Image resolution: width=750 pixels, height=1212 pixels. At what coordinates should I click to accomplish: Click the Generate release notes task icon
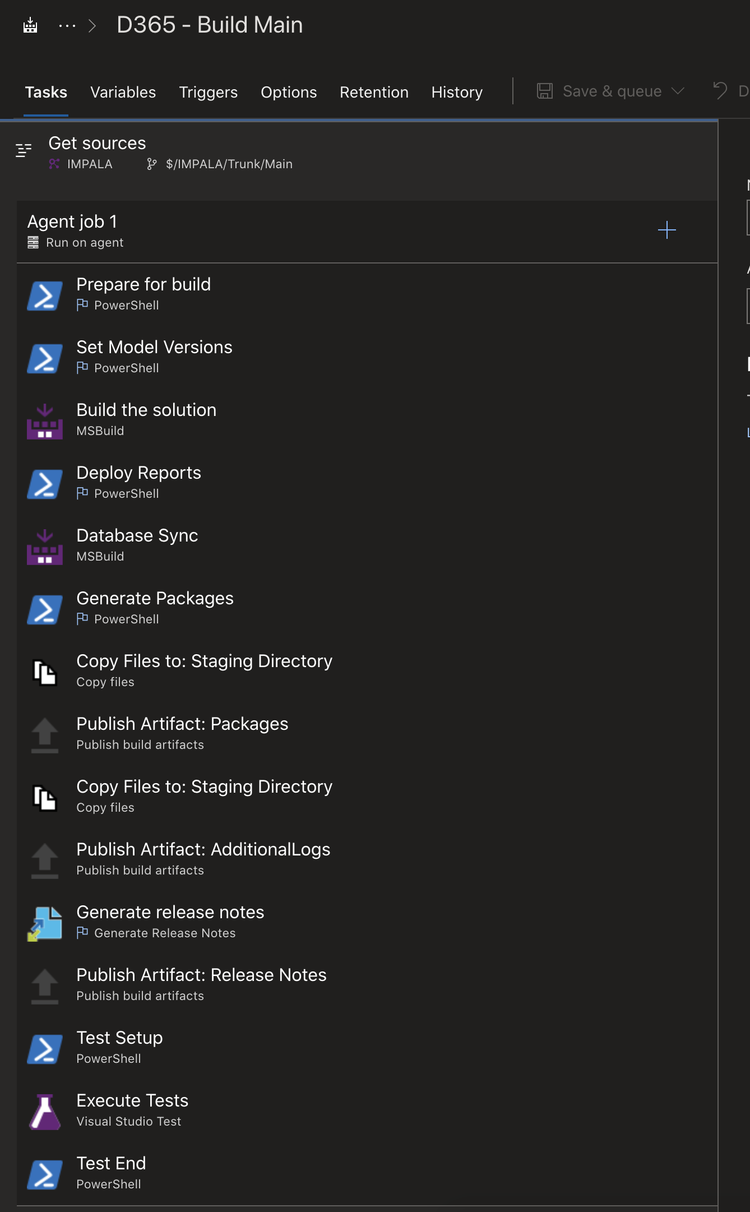point(45,923)
